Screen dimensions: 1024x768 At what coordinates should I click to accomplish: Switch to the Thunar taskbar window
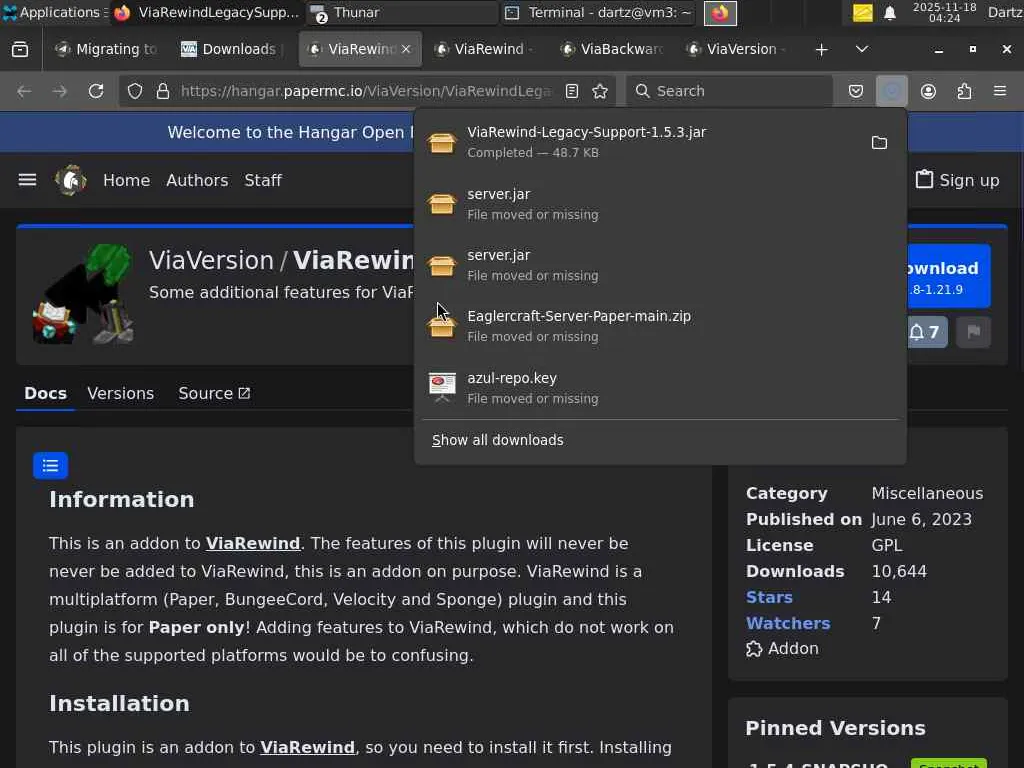pyautogui.click(x=402, y=12)
